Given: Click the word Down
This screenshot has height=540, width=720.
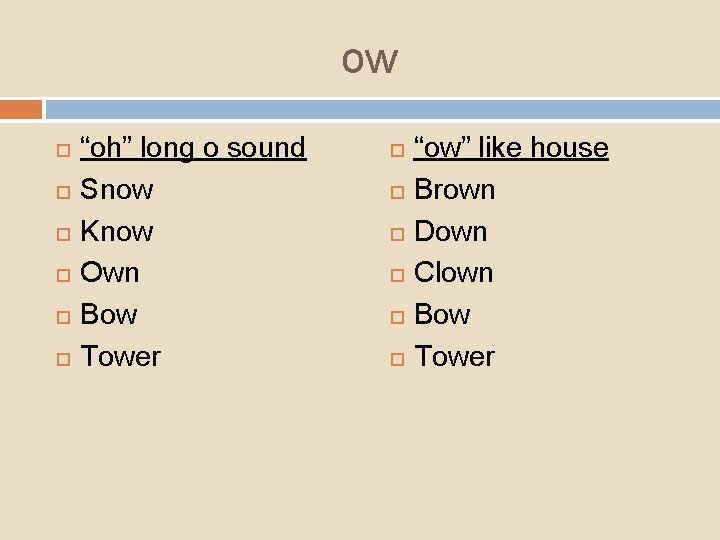Looking at the screenshot, I should [x=450, y=231].
